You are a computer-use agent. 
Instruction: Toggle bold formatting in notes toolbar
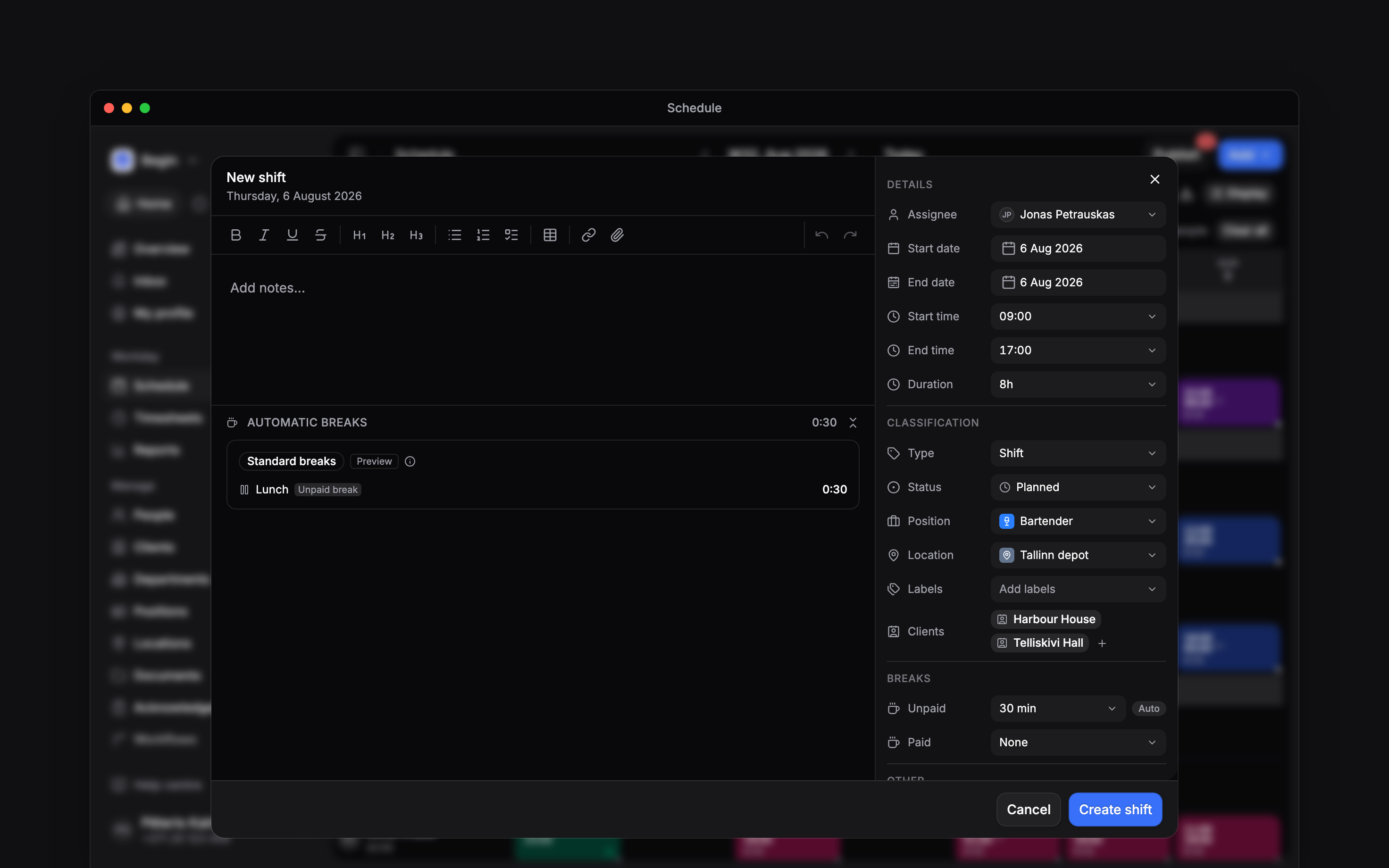[235, 235]
